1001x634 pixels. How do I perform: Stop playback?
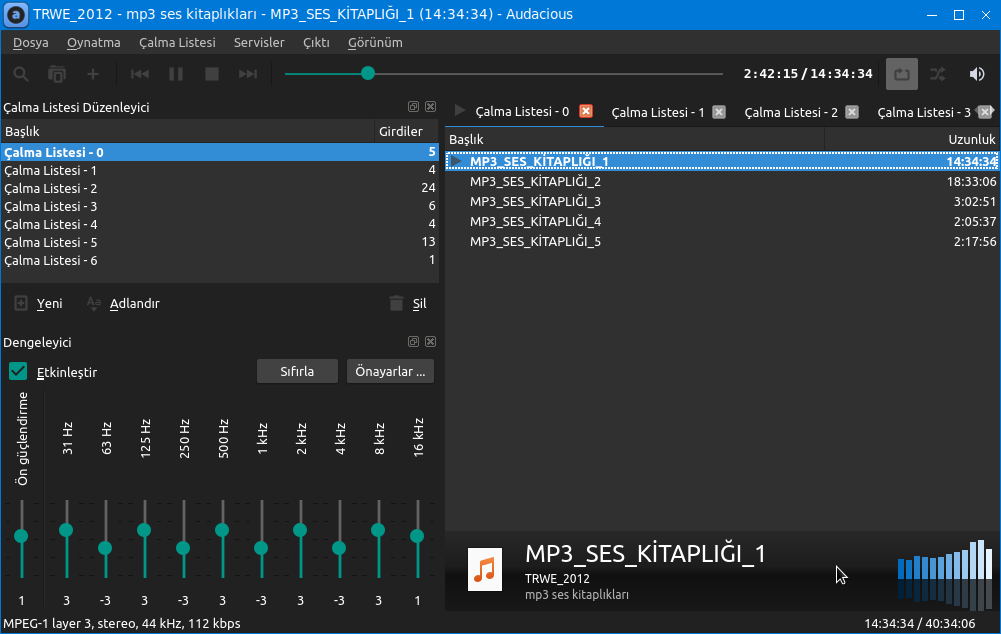212,74
